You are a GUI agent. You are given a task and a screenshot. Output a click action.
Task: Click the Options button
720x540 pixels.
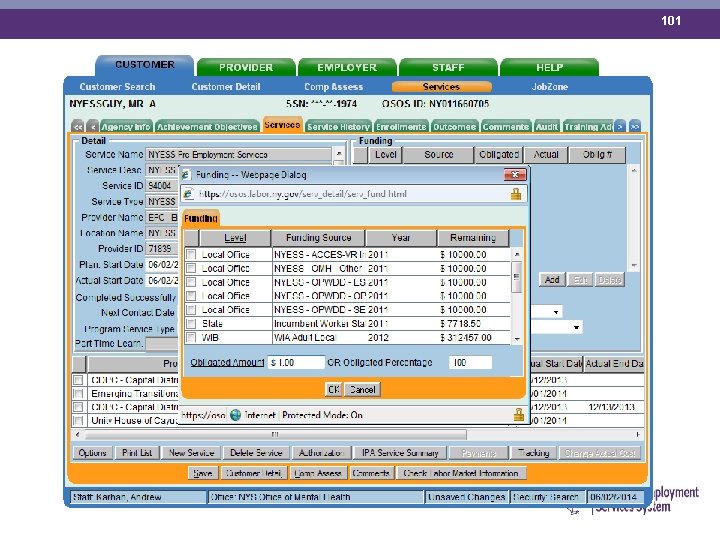click(92, 453)
